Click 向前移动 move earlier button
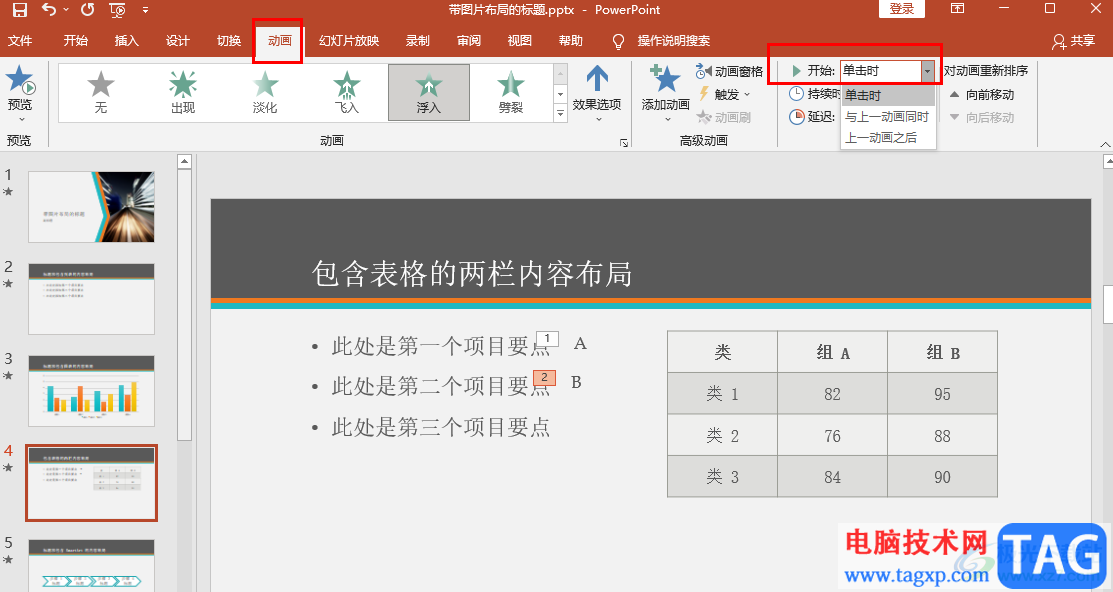1113x592 pixels. [x=982, y=94]
